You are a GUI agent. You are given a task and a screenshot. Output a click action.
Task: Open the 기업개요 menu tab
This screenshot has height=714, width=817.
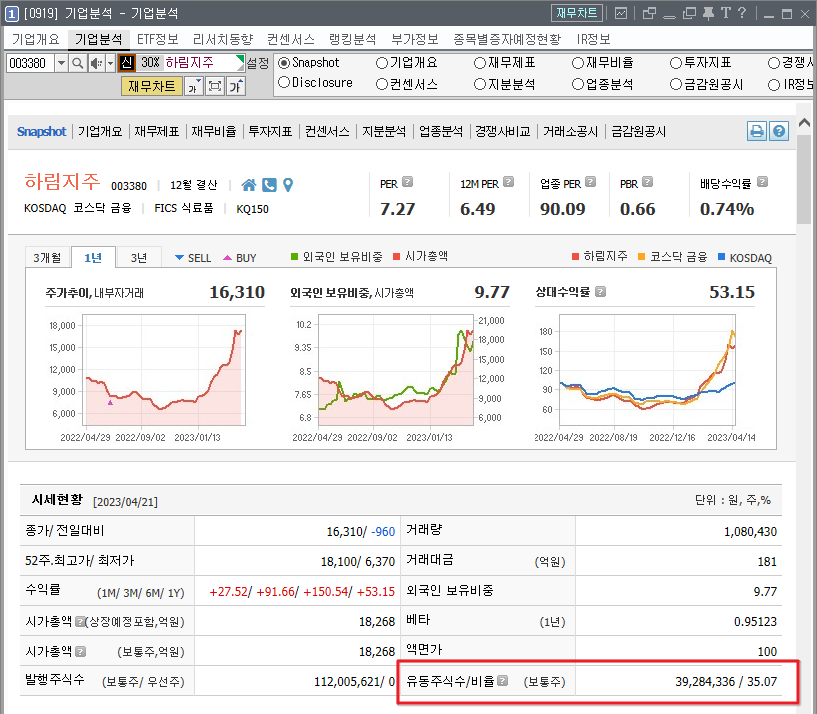point(36,40)
